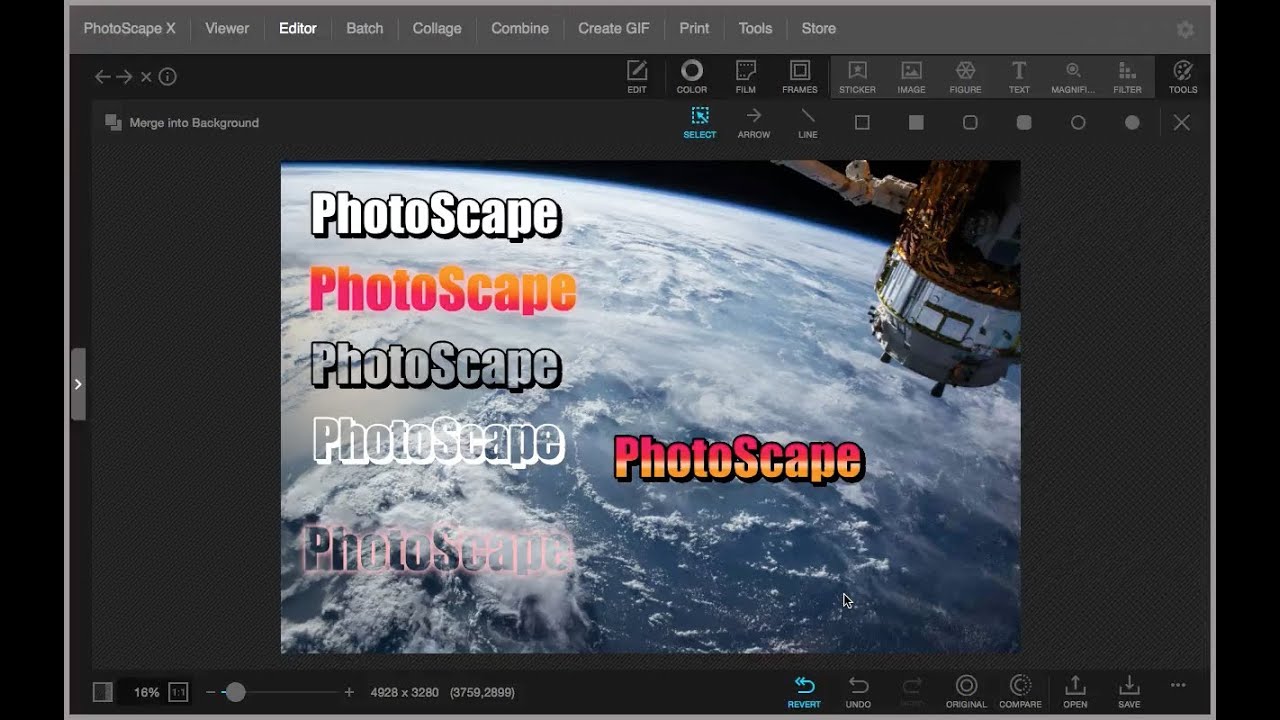Set zoom to 1:1 actual size
The image size is (1280, 720).
[178, 692]
